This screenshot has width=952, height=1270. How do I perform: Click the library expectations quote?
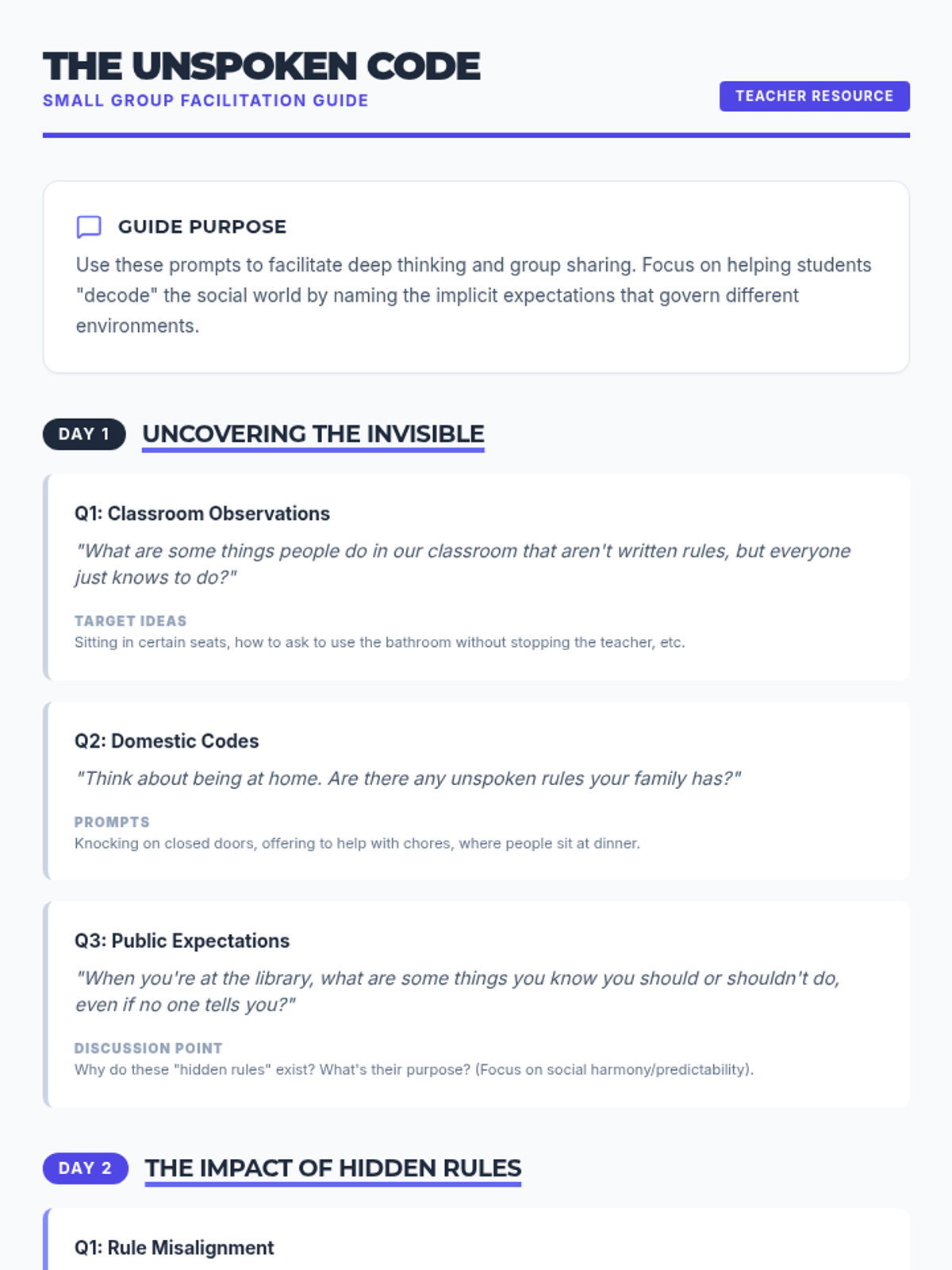click(457, 991)
